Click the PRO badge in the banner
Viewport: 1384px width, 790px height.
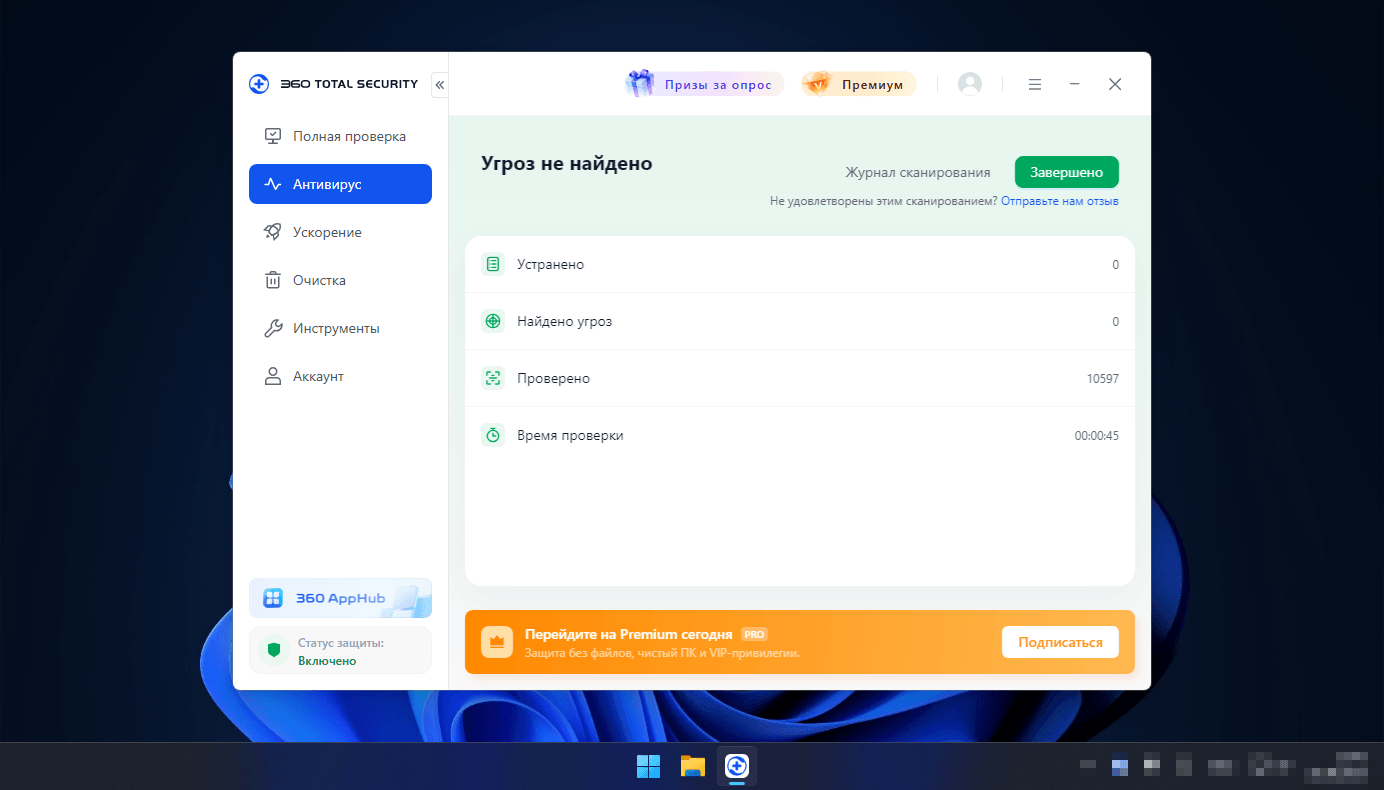pos(754,634)
